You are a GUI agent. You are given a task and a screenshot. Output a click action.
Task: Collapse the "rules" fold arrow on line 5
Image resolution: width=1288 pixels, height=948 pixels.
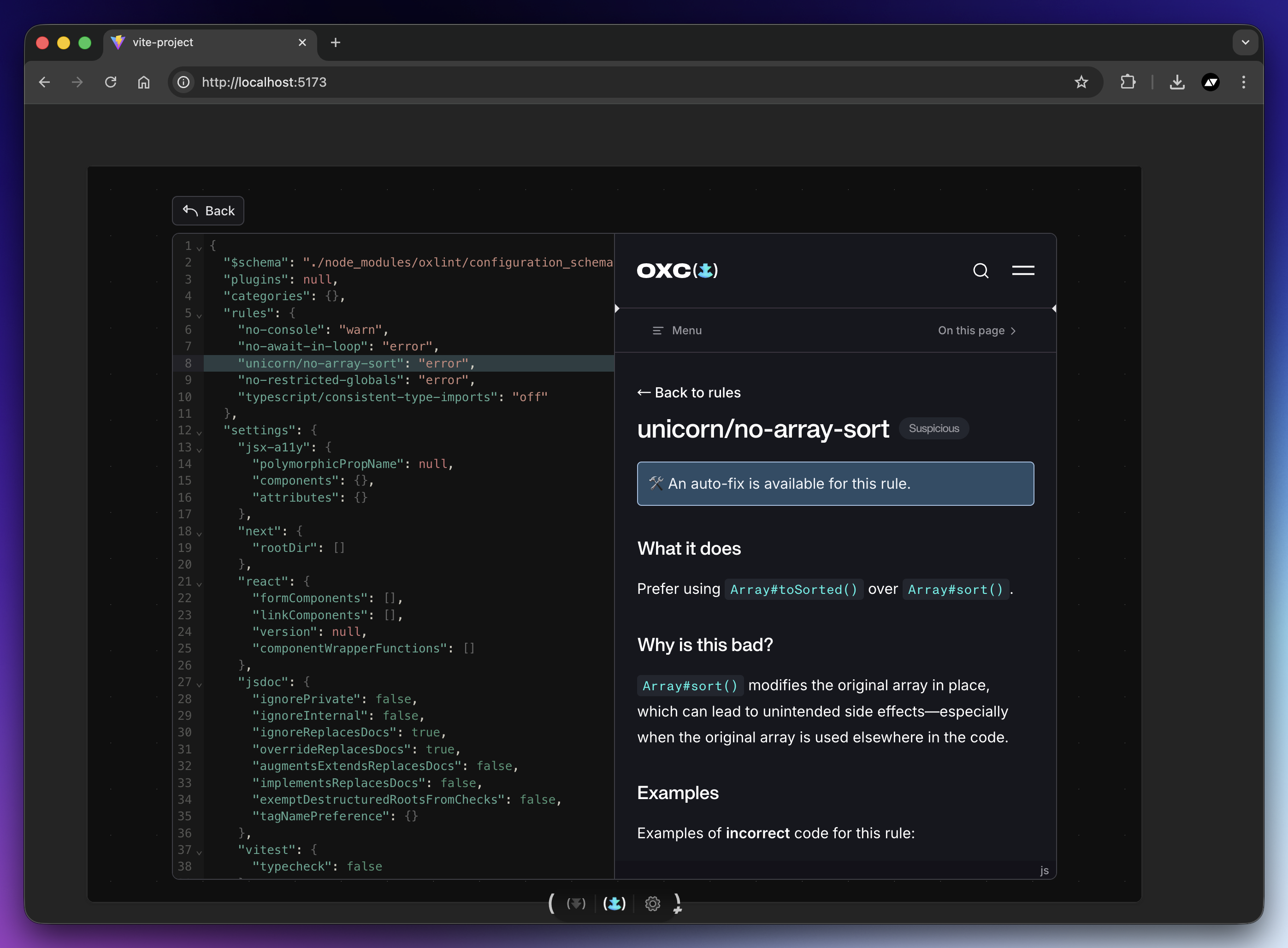[x=199, y=315]
